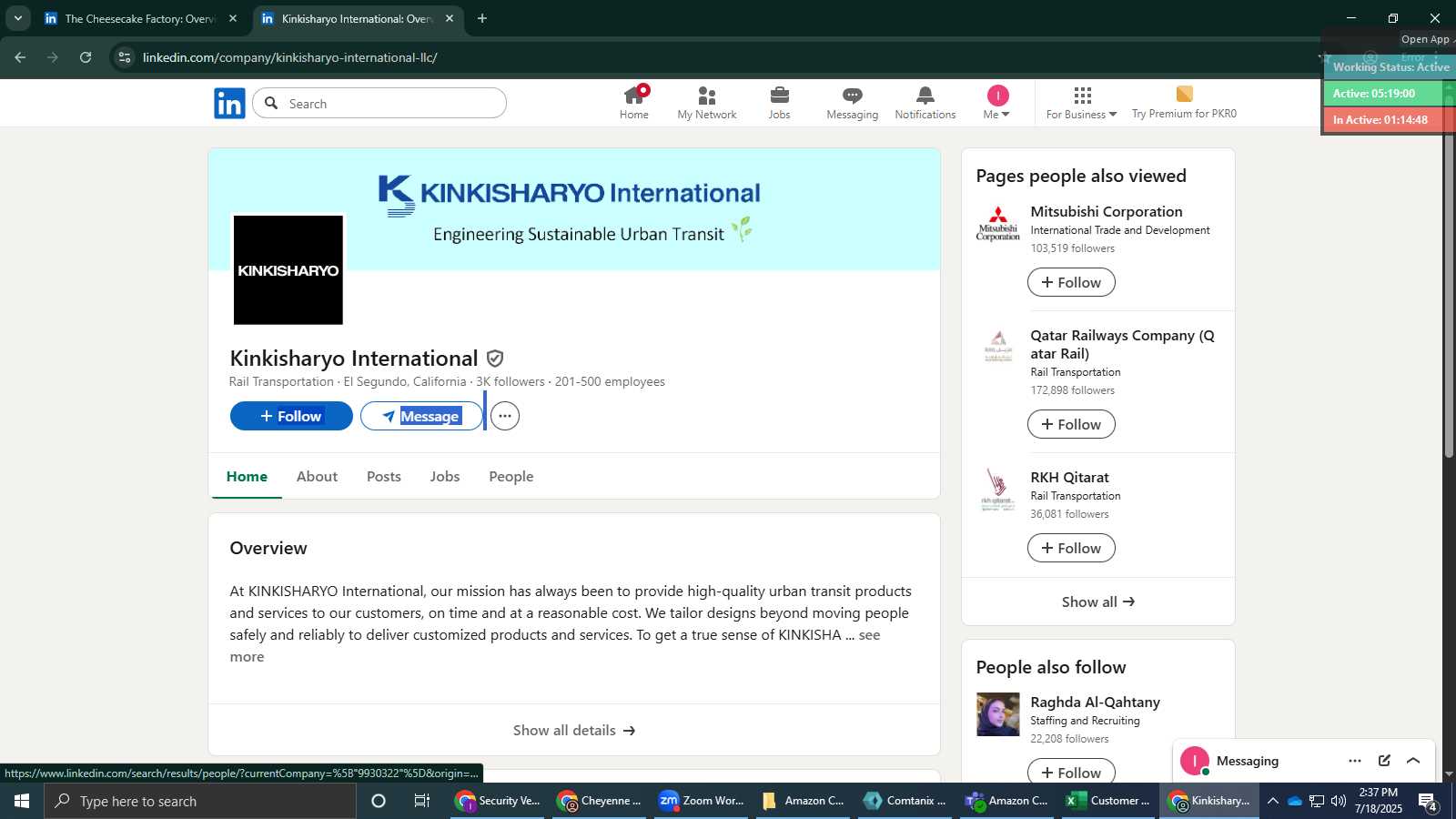Expand the Messaging panel chevron

click(x=1413, y=761)
